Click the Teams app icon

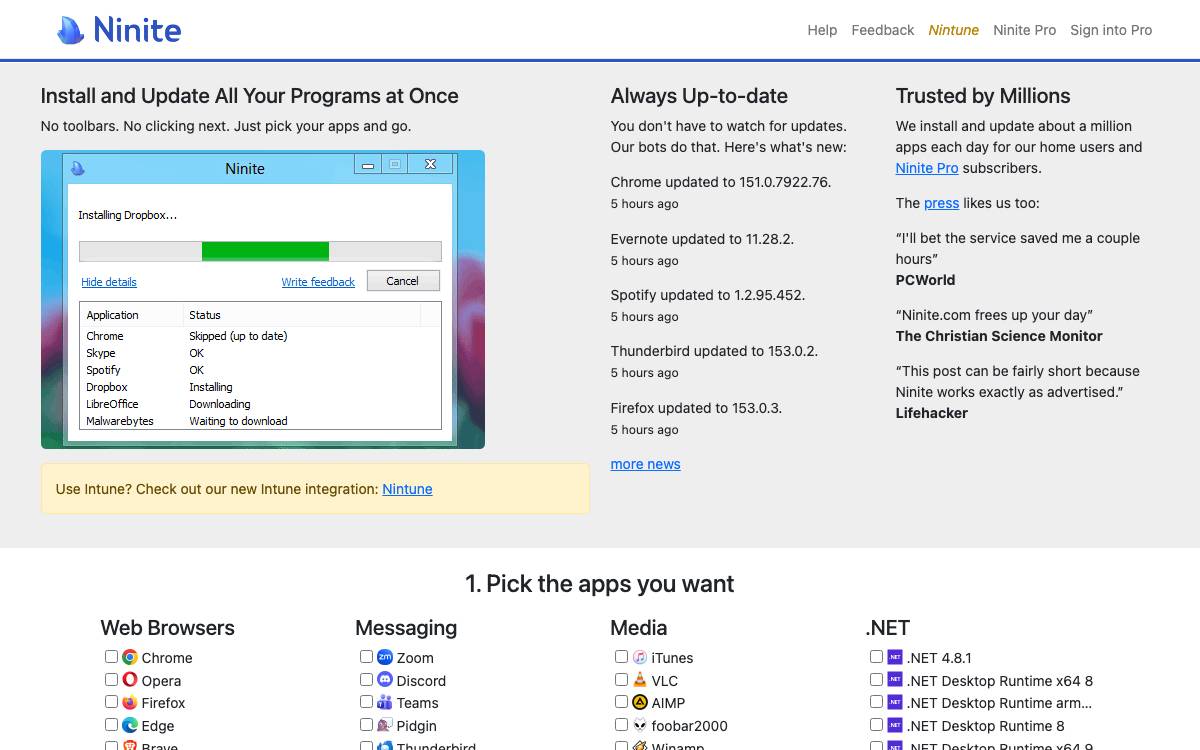(385, 703)
